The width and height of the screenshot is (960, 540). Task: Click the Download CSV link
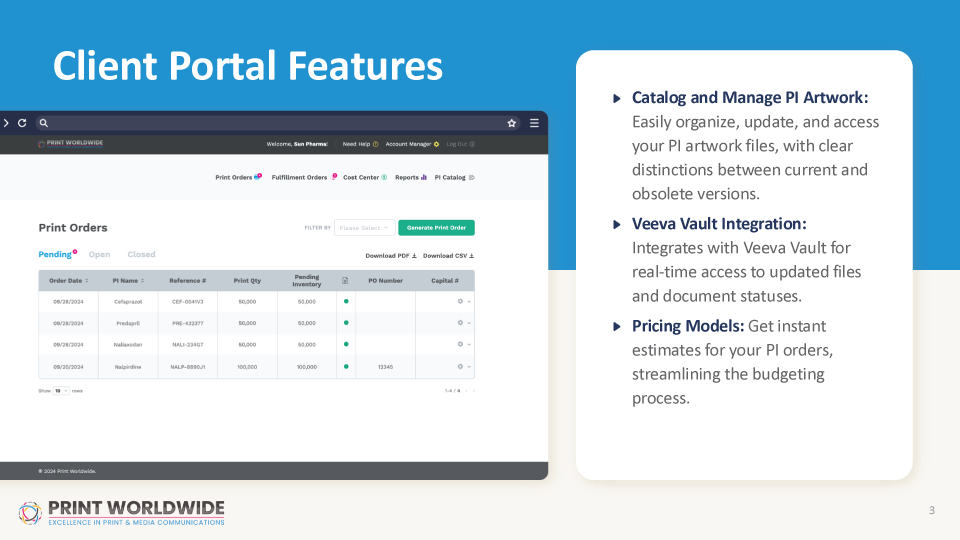tap(448, 256)
